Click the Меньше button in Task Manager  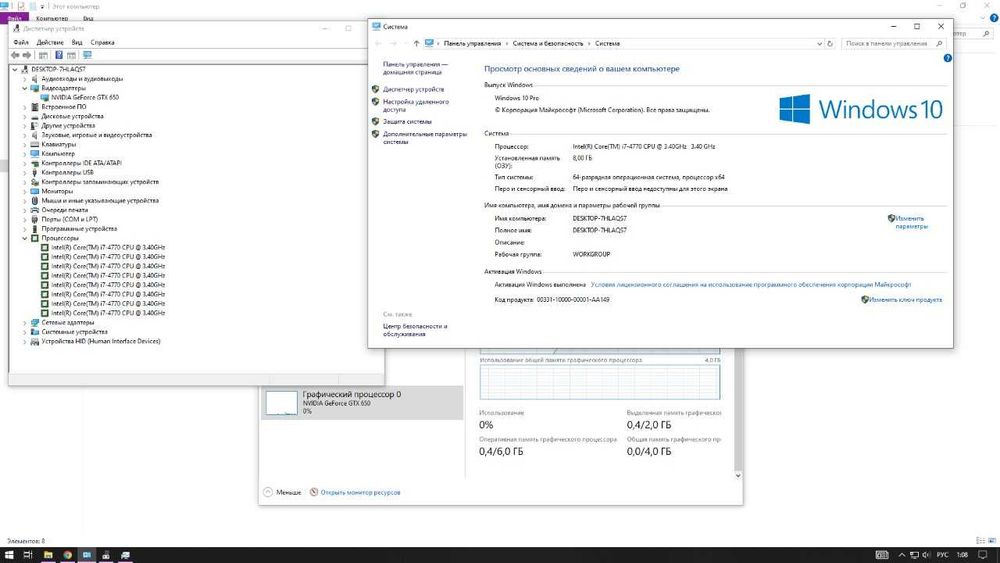283,492
